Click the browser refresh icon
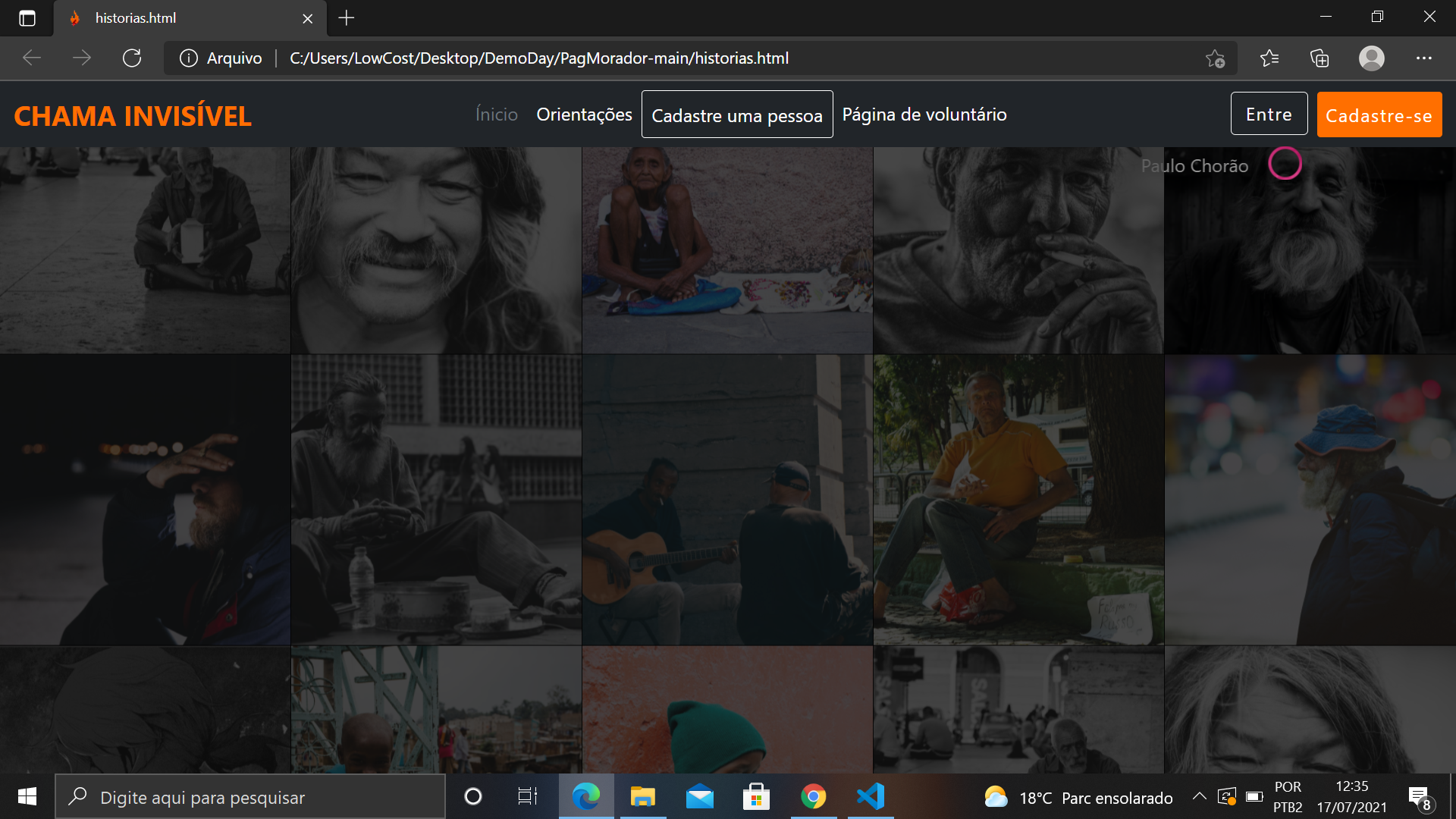This screenshot has height=819, width=1456. [132, 58]
